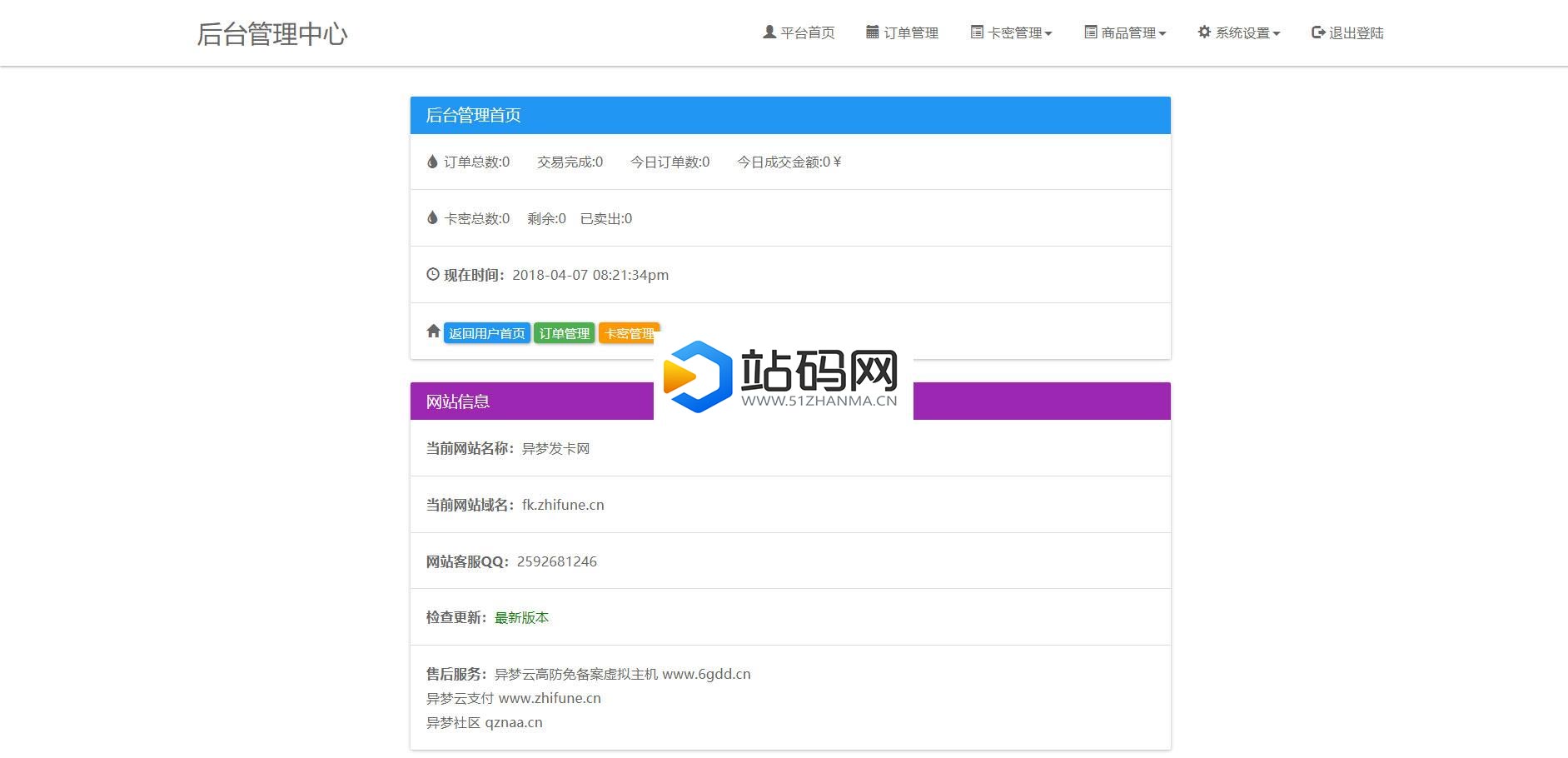Viewport: 1568px width, 758px height.
Task: Click the 今日成交金额:0￥ text
Action: coord(789,162)
